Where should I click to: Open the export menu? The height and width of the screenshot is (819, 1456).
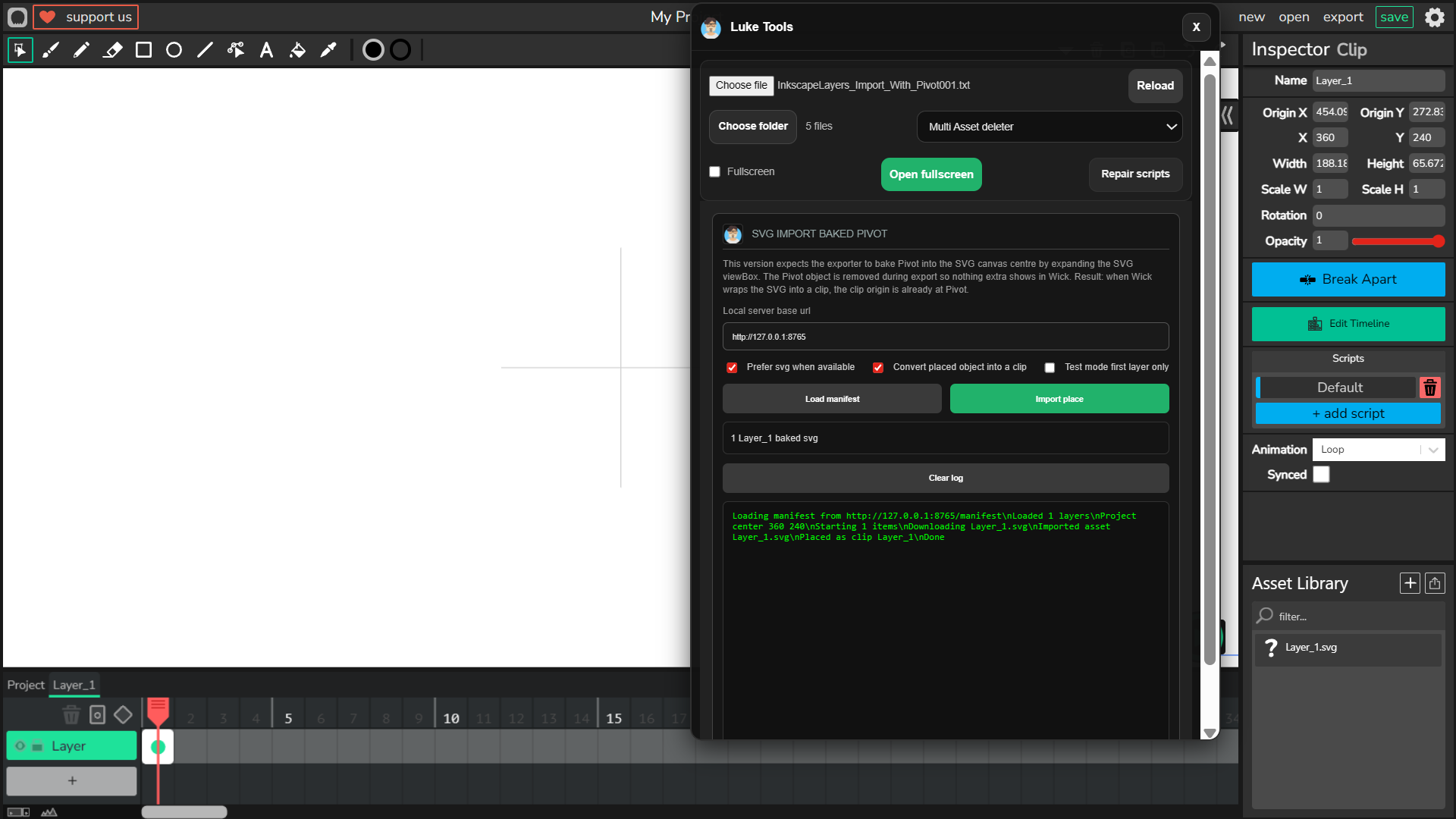click(1342, 17)
